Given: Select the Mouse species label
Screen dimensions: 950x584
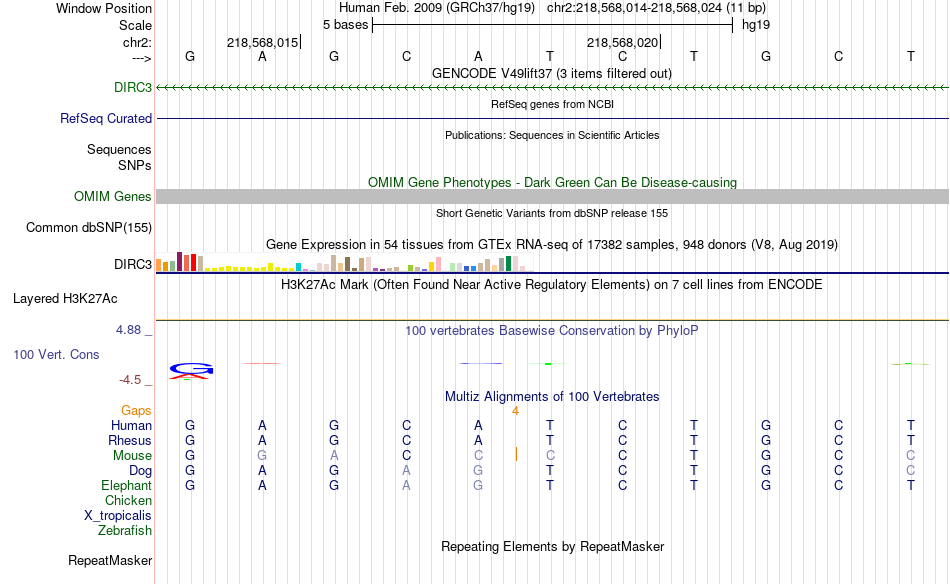Looking at the screenshot, I should point(132,456).
